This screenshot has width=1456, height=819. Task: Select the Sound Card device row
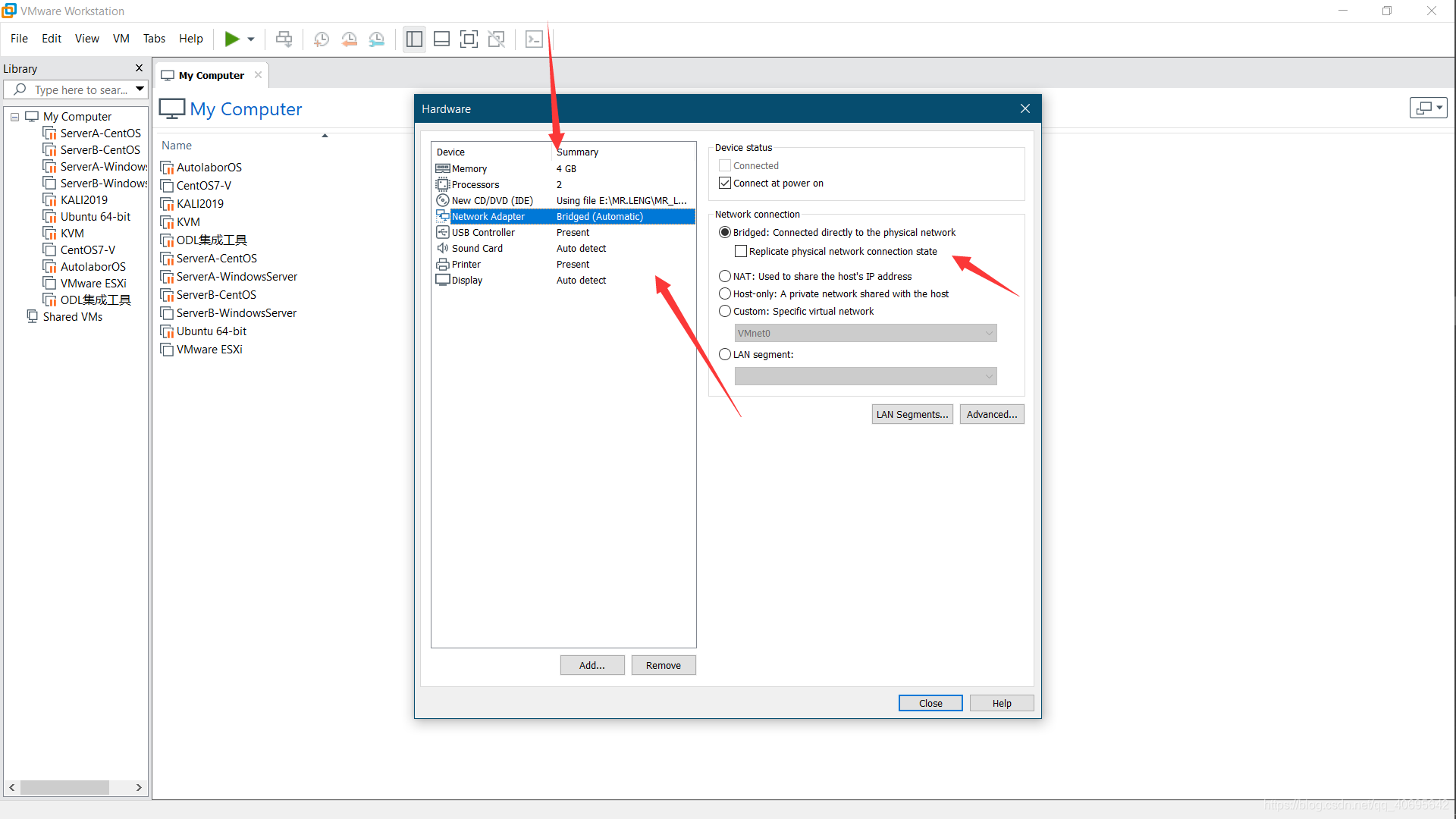tap(563, 249)
